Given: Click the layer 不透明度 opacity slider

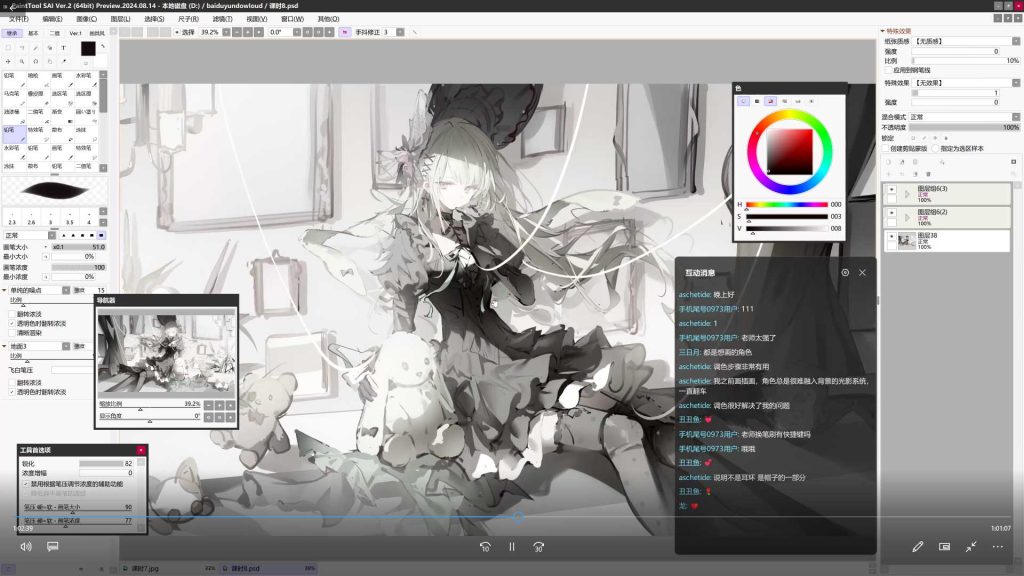Looking at the screenshot, I should pyautogui.click(x=964, y=127).
